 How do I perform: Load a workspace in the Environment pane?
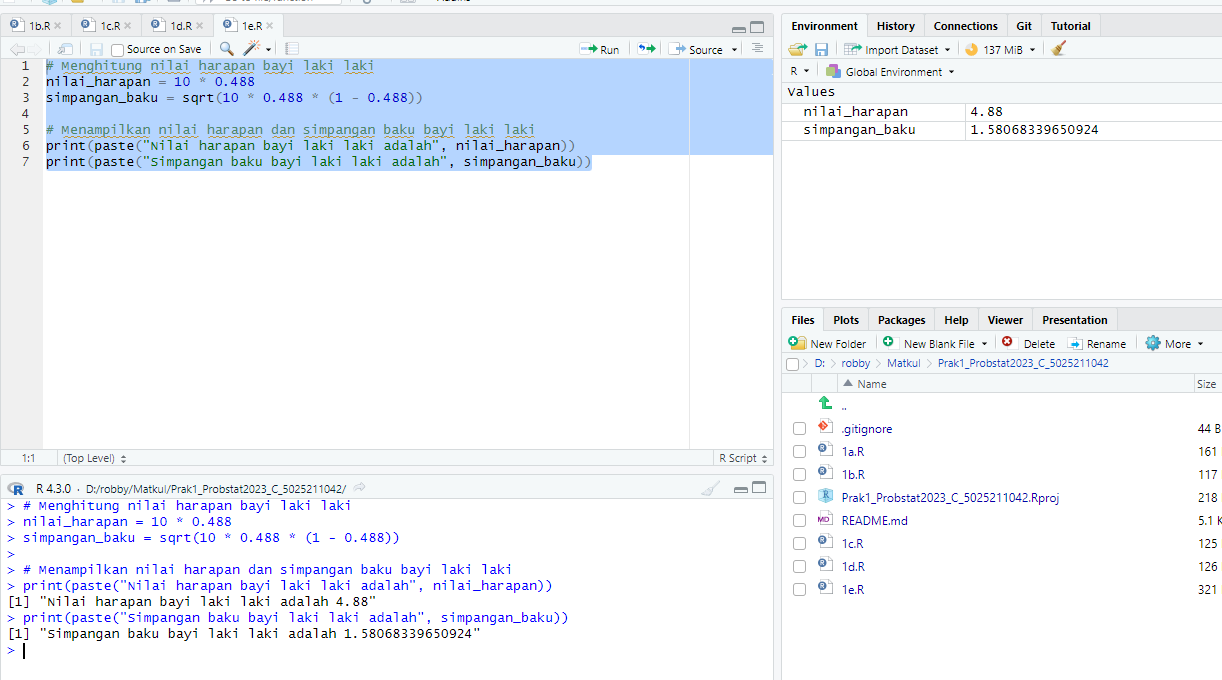click(797, 49)
